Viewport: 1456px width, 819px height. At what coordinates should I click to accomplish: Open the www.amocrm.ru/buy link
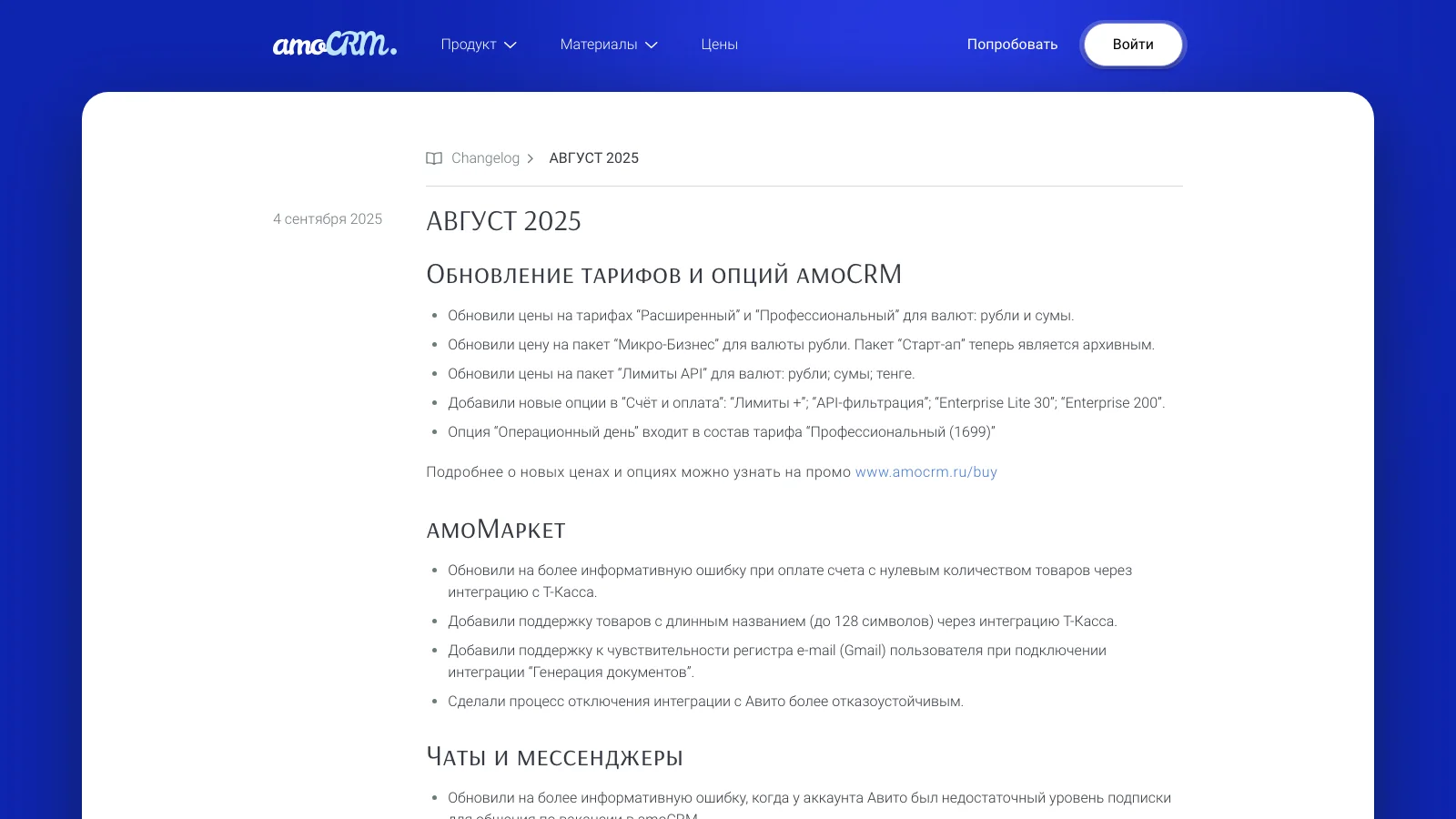point(926,472)
